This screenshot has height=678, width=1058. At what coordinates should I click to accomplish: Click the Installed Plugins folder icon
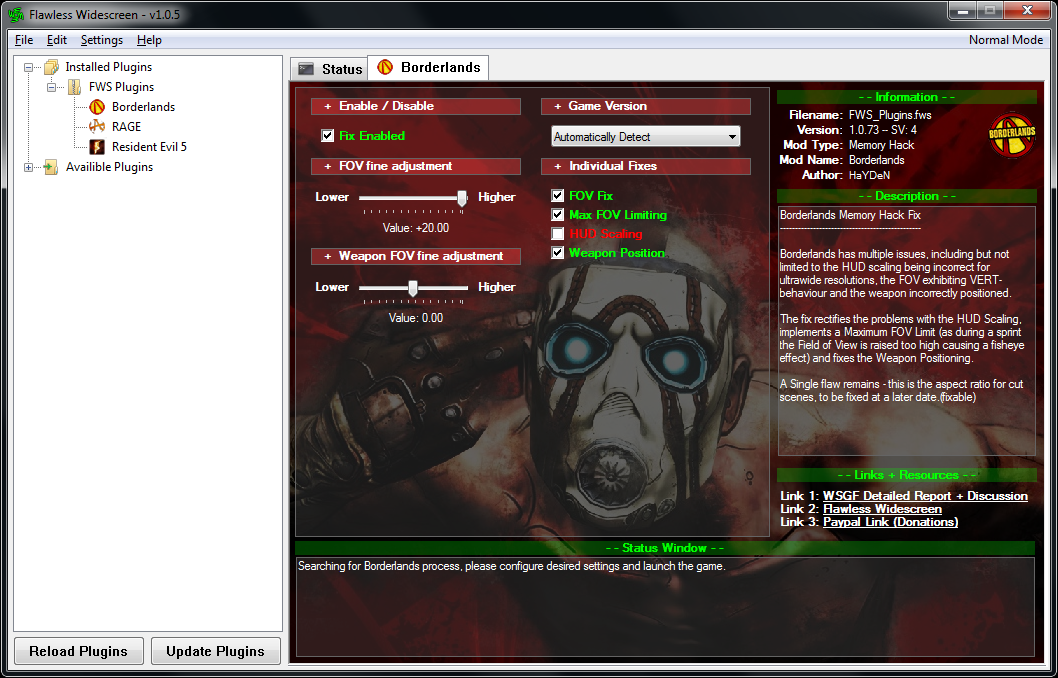51,67
